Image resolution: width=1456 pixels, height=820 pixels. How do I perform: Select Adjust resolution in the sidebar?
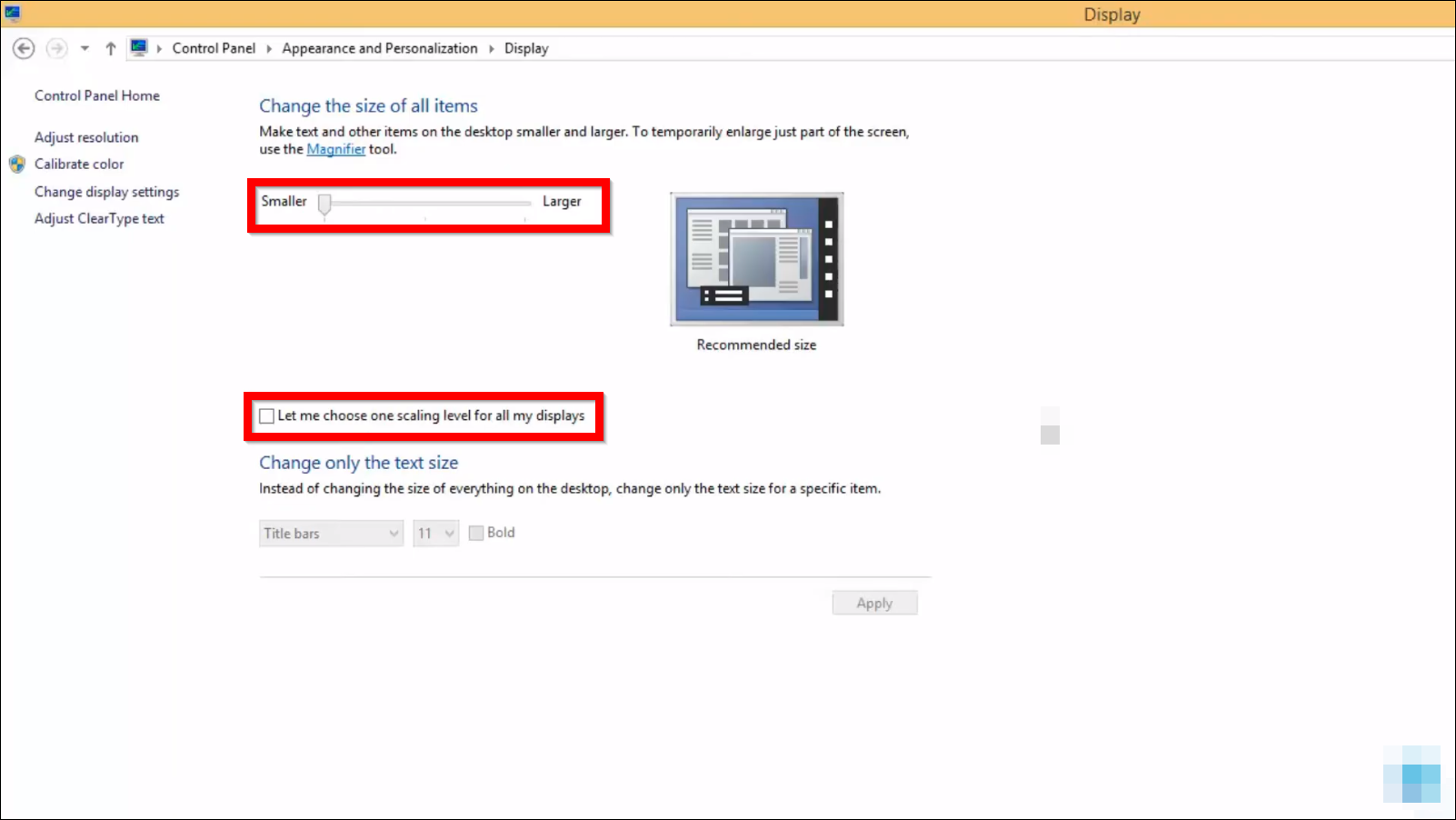click(85, 137)
